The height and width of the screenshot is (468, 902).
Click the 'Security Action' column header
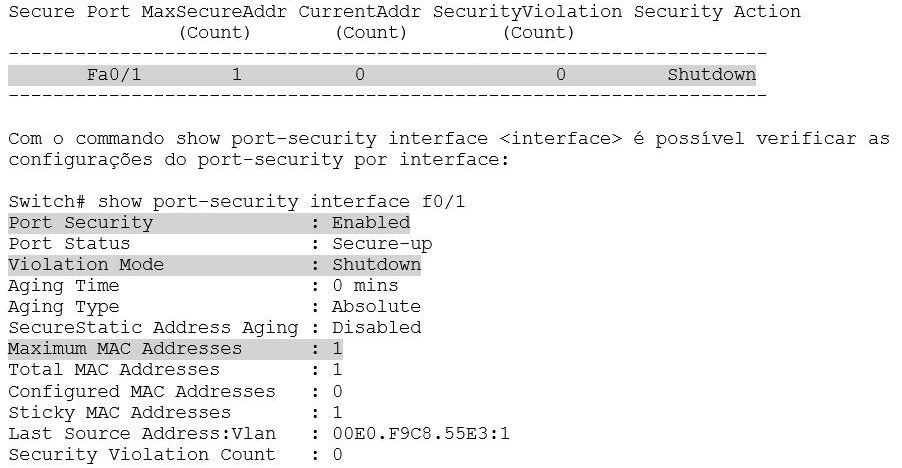pyautogui.click(x=717, y=12)
